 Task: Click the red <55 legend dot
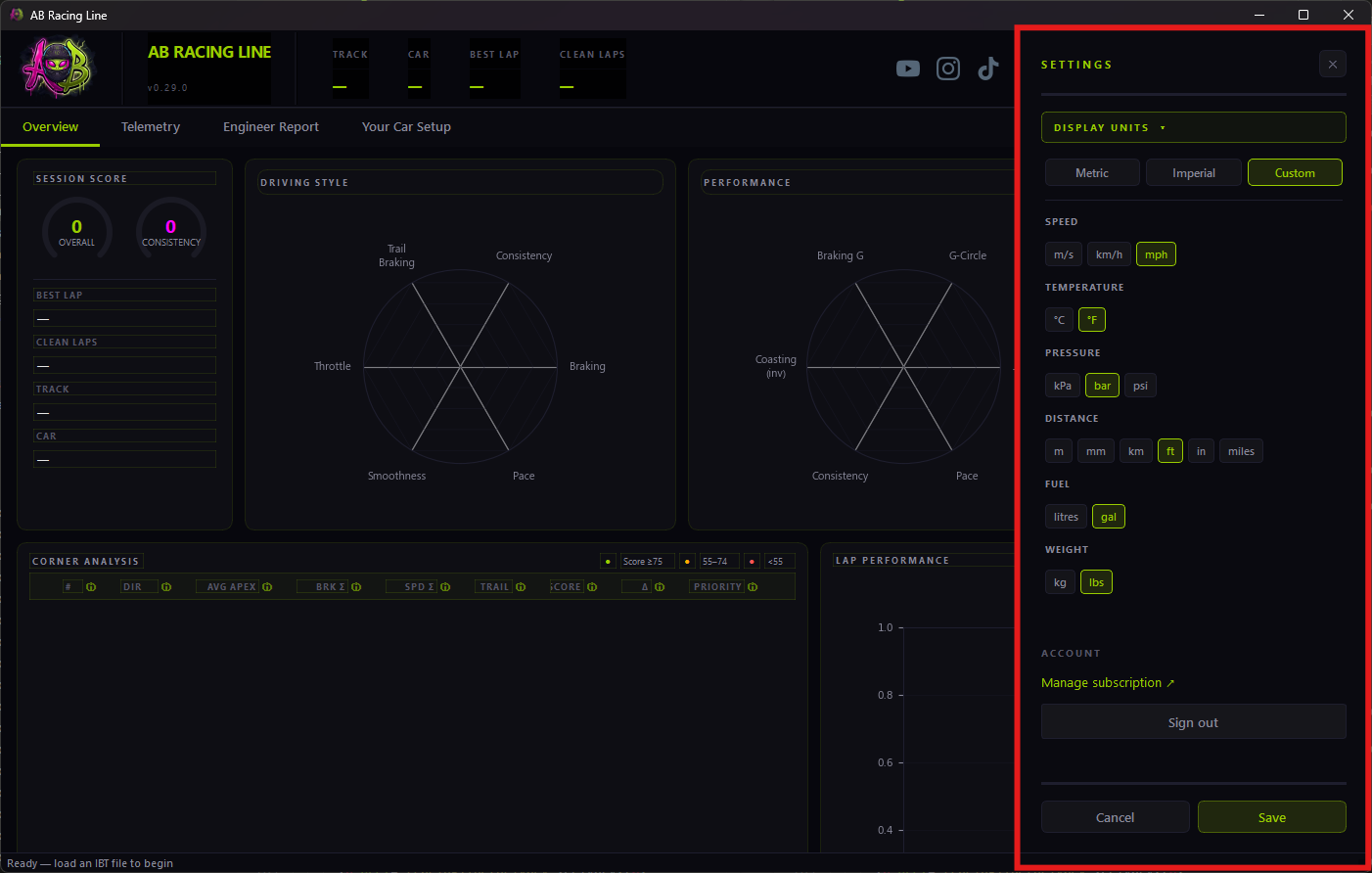pos(752,562)
